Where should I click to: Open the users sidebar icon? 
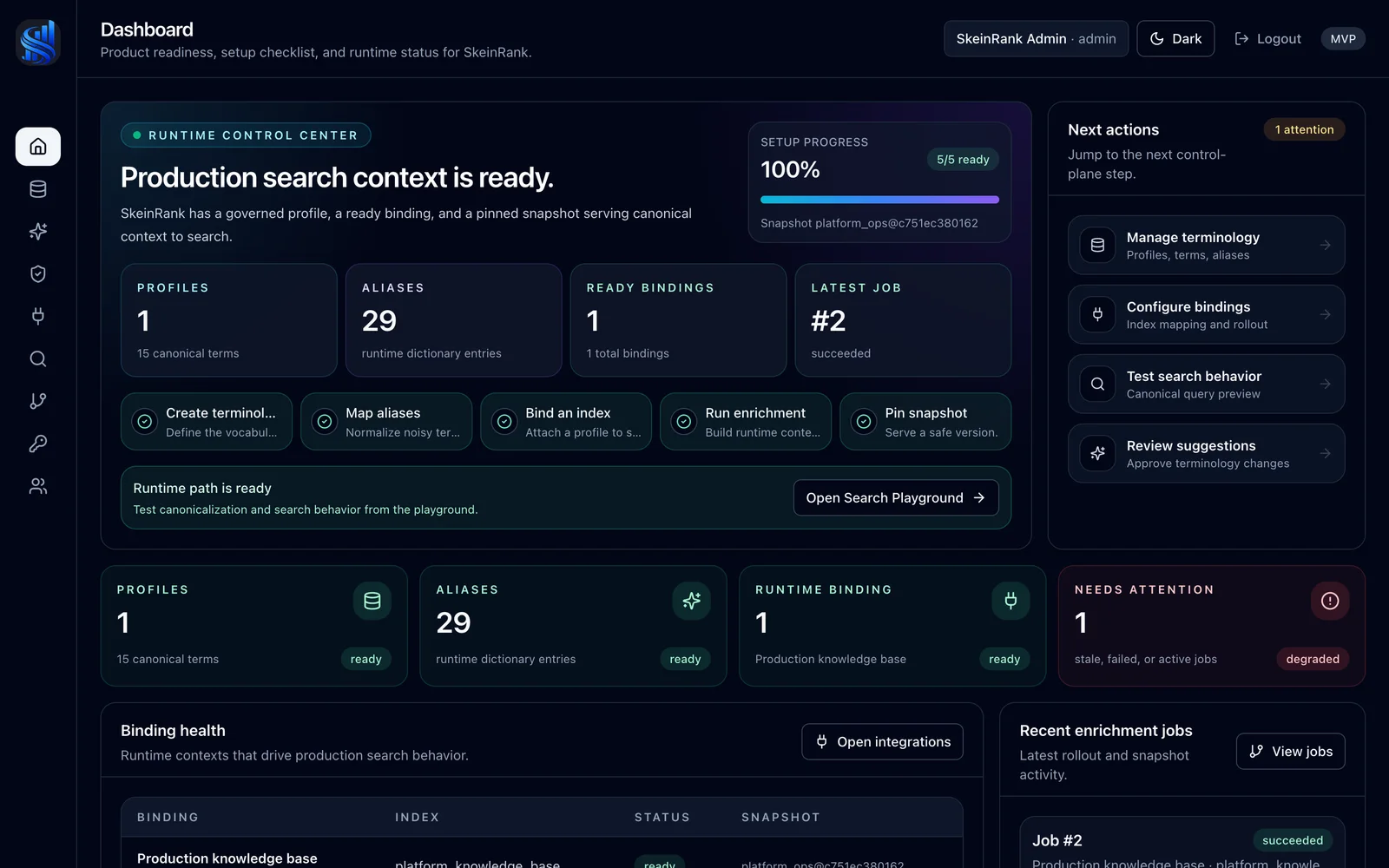click(x=38, y=486)
